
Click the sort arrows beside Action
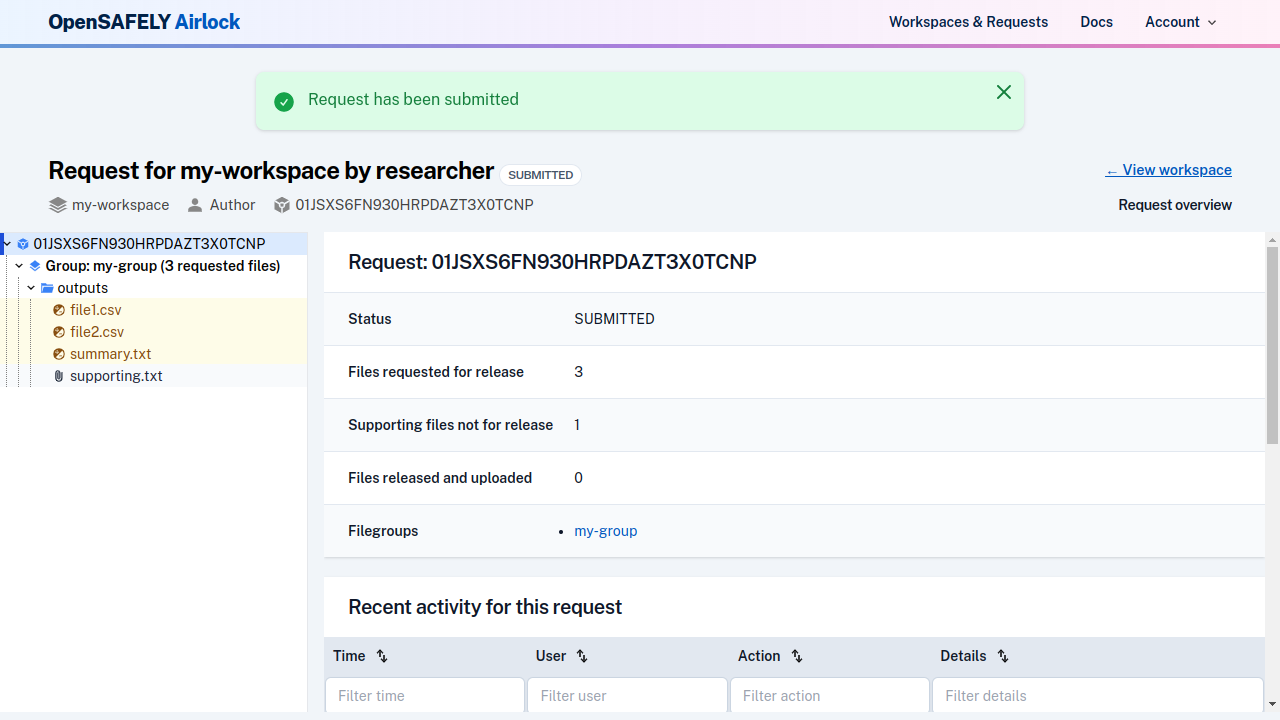pyautogui.click(x=797, y=656)
